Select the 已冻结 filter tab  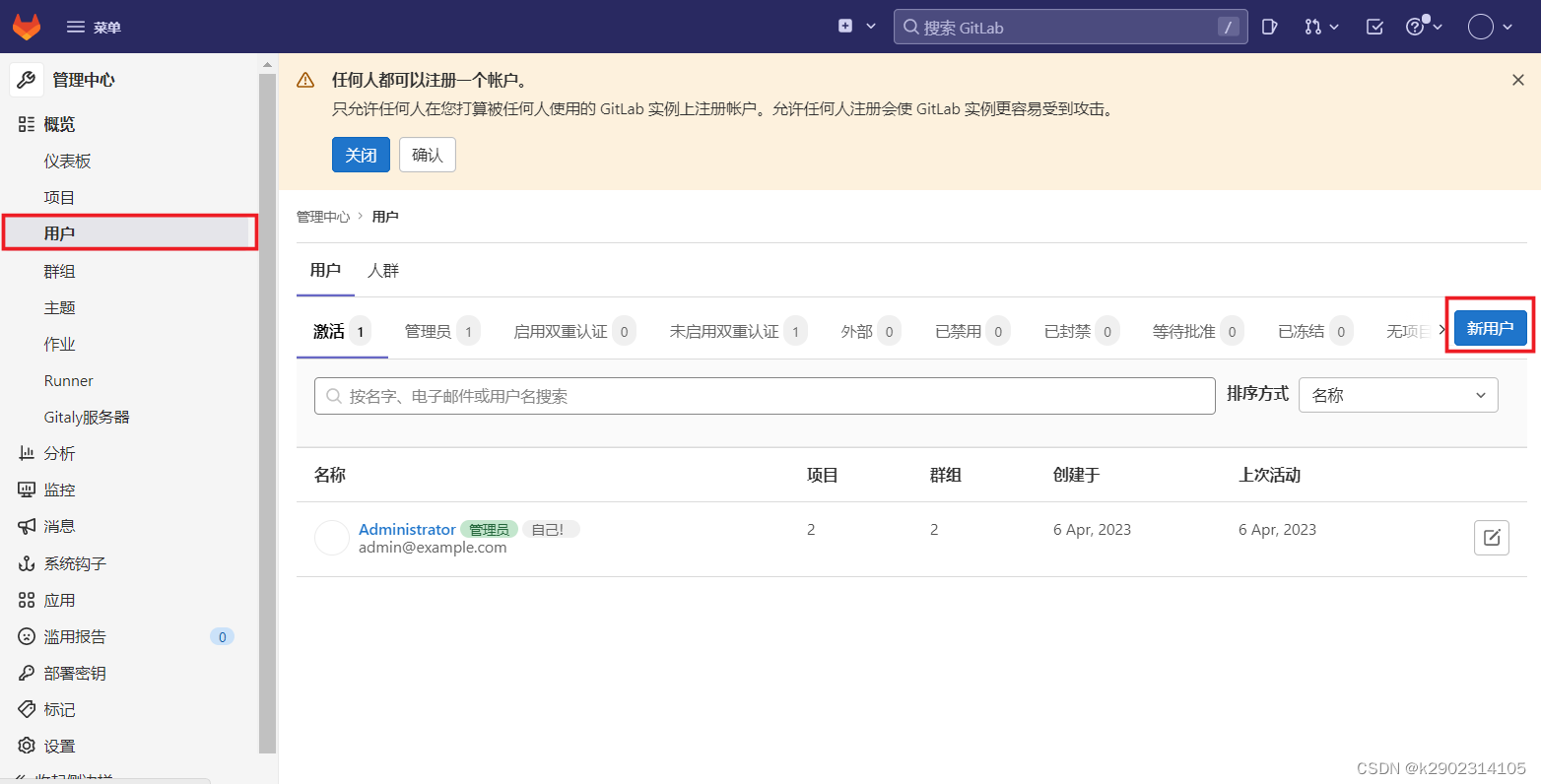coord(1315,332)
